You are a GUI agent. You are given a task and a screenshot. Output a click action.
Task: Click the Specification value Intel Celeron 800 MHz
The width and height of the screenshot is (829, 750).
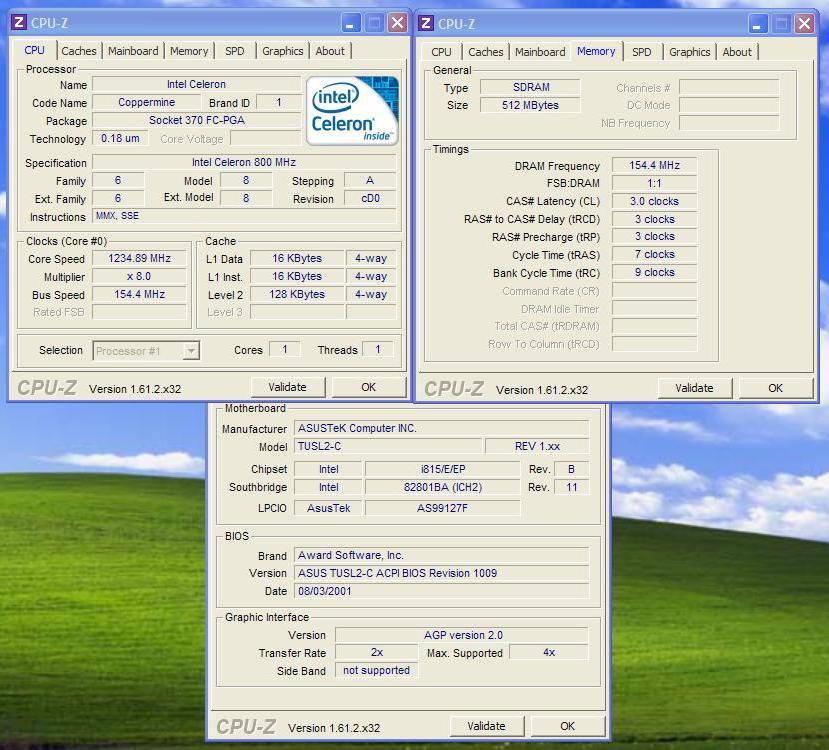(244, 162)
